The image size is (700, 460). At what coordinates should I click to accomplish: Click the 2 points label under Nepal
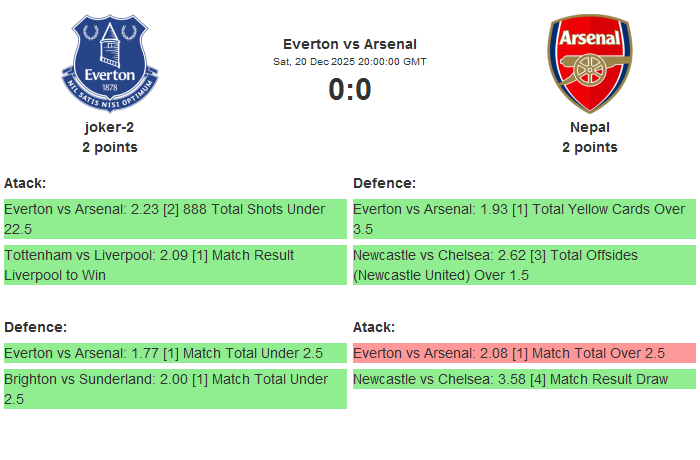590,147
